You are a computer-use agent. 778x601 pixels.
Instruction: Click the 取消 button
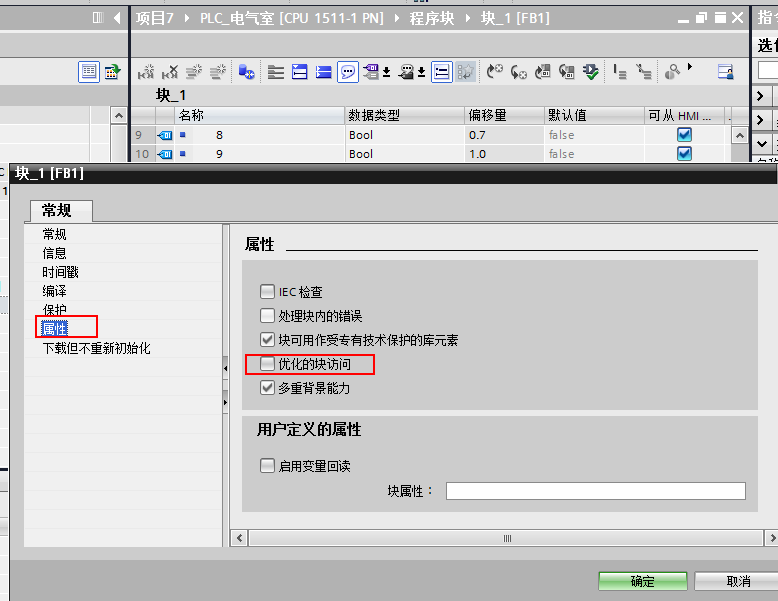pos(737,581)
